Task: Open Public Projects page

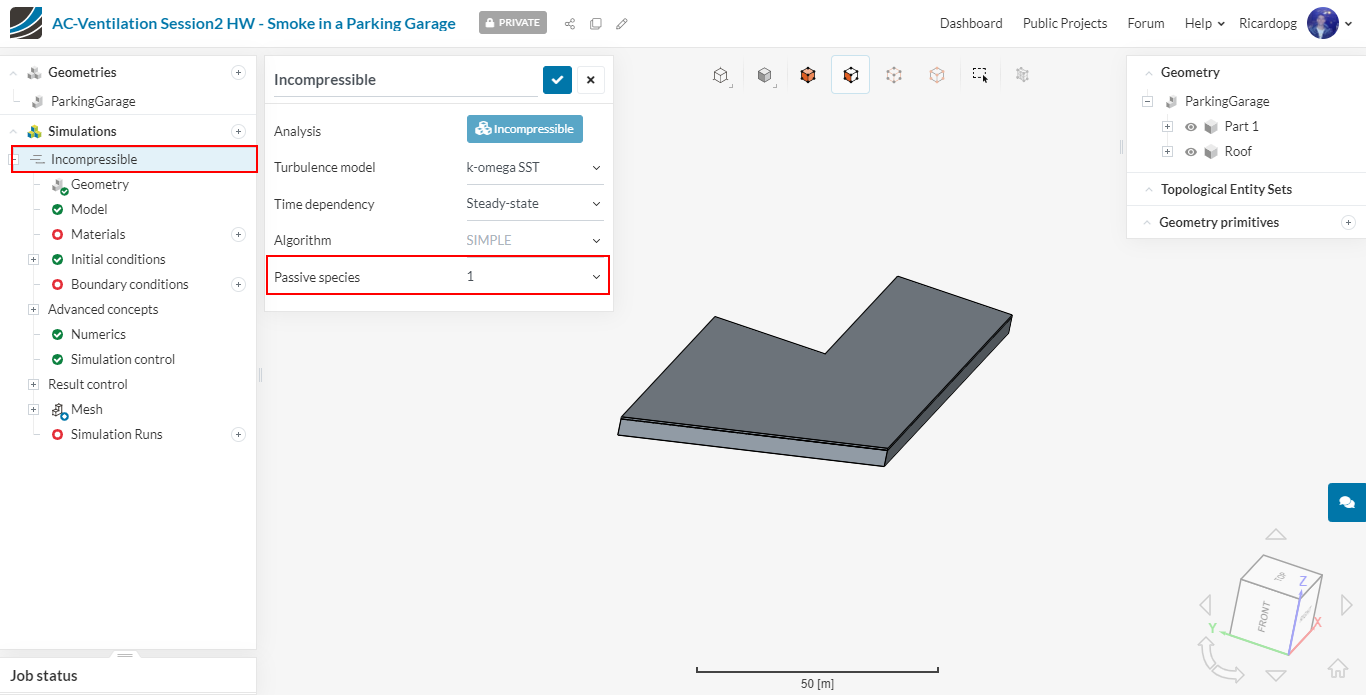Action: point(1065,23)
